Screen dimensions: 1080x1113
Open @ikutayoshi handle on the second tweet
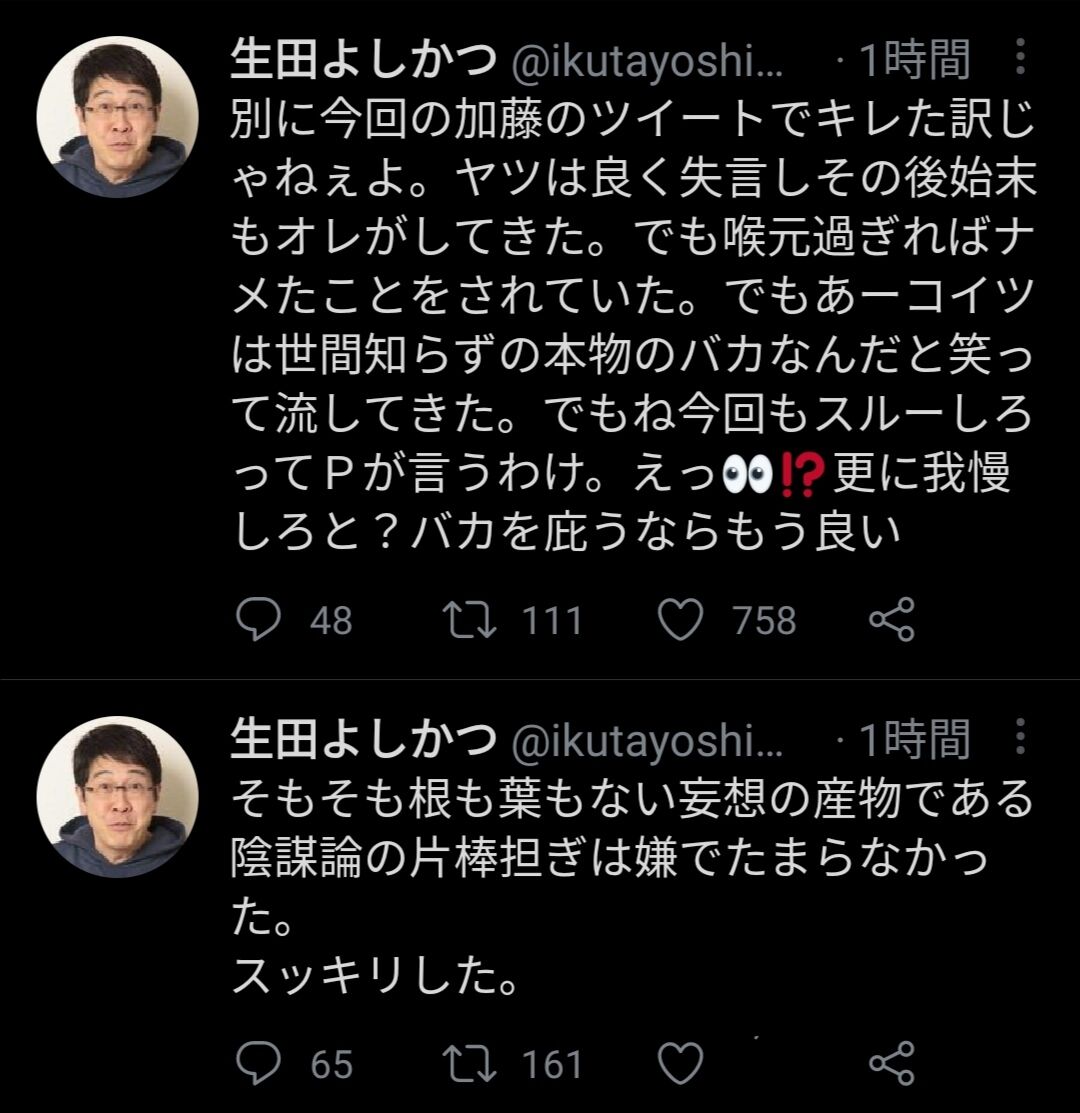tap(646, 741)
